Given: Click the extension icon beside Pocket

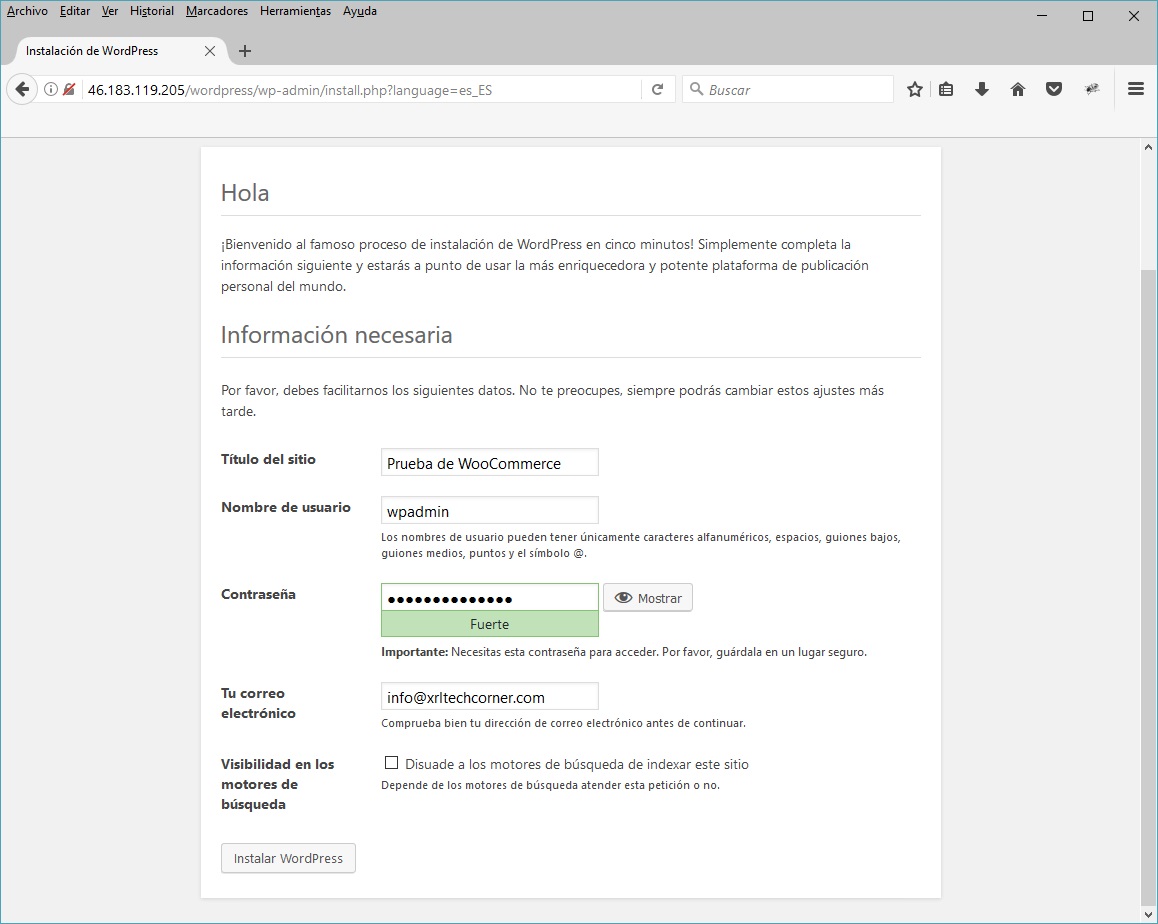Looking at the screenshot, I should tap(1092, 89).
